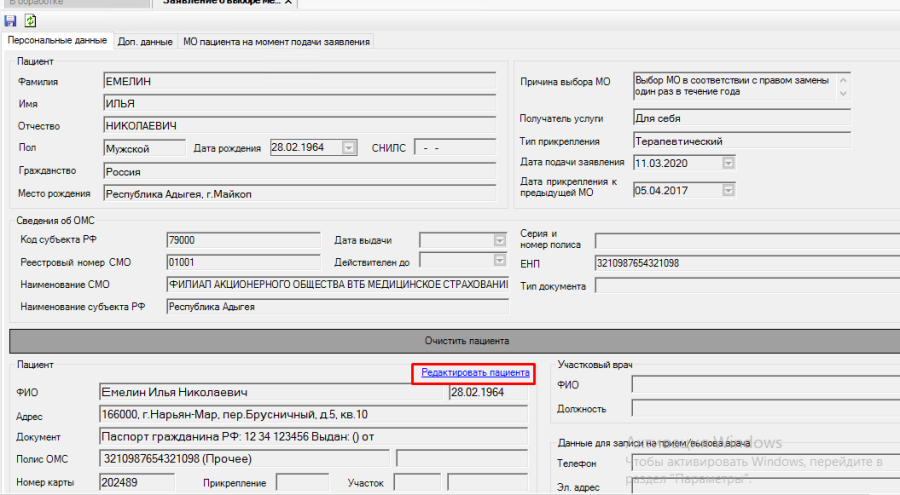Click the Имя field with ИЛЬЯ

point(300,103)
